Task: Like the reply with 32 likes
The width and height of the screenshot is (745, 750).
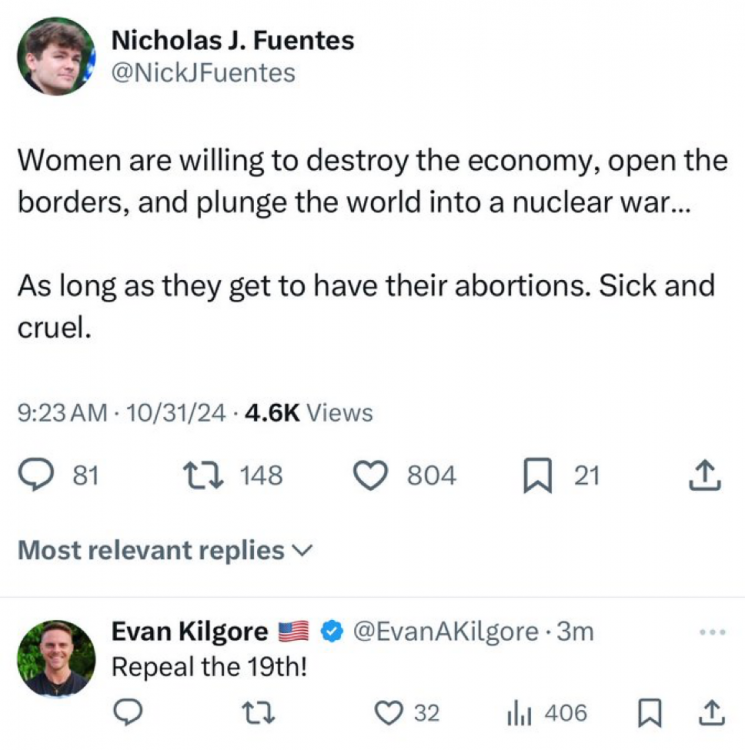Action: [388, 713]
